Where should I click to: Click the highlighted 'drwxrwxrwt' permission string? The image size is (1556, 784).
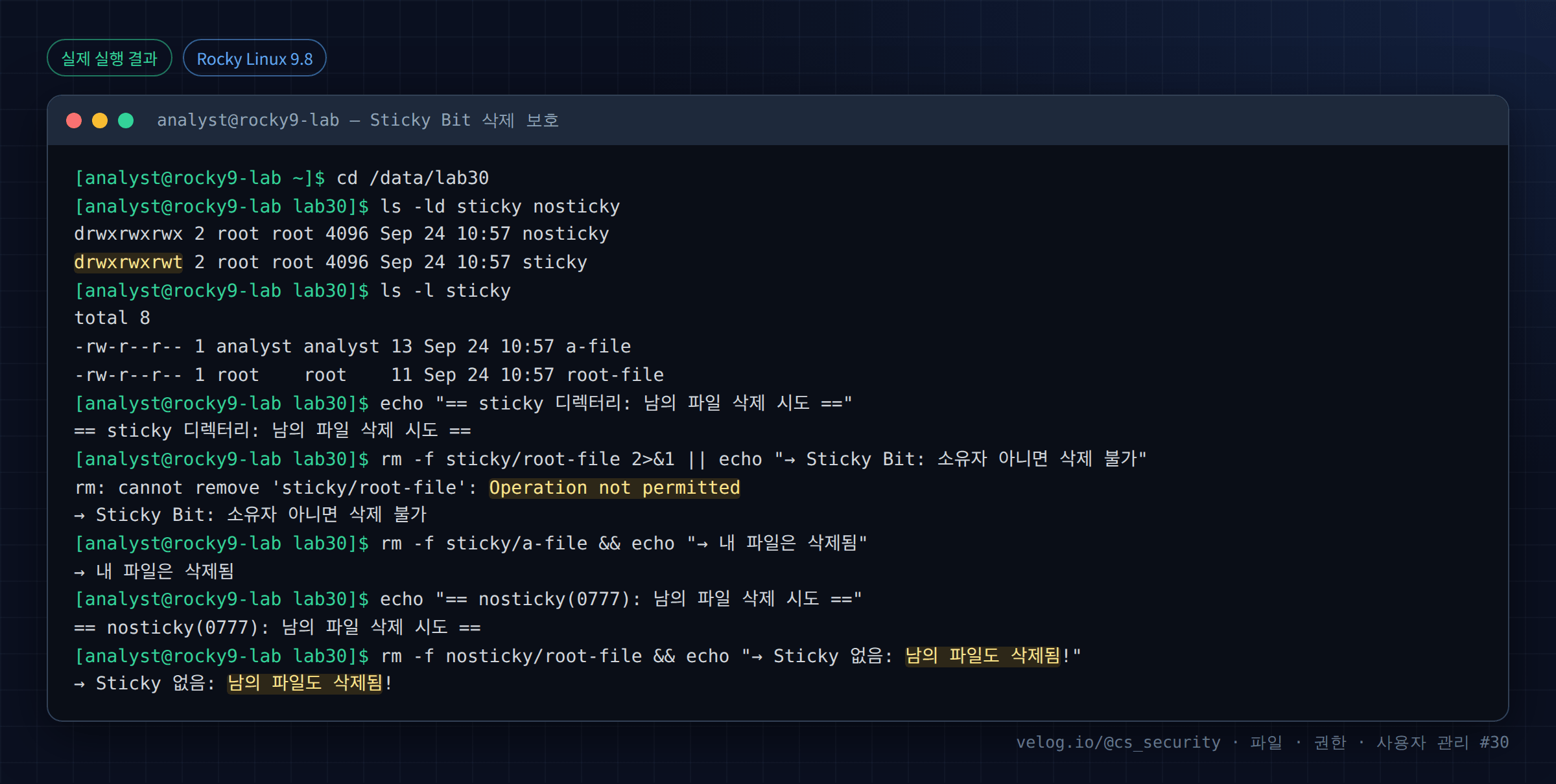pos(128,262)
